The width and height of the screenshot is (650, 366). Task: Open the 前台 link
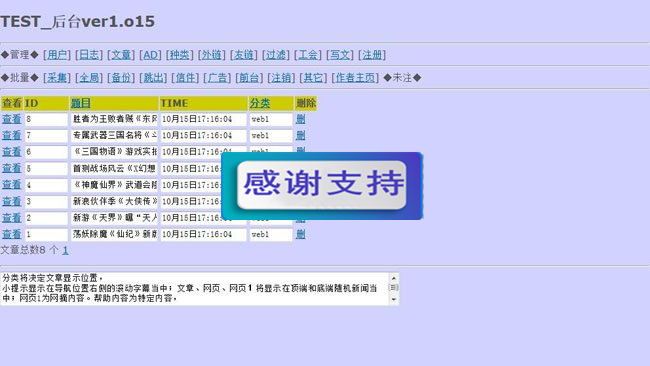(x=249, y=78)
